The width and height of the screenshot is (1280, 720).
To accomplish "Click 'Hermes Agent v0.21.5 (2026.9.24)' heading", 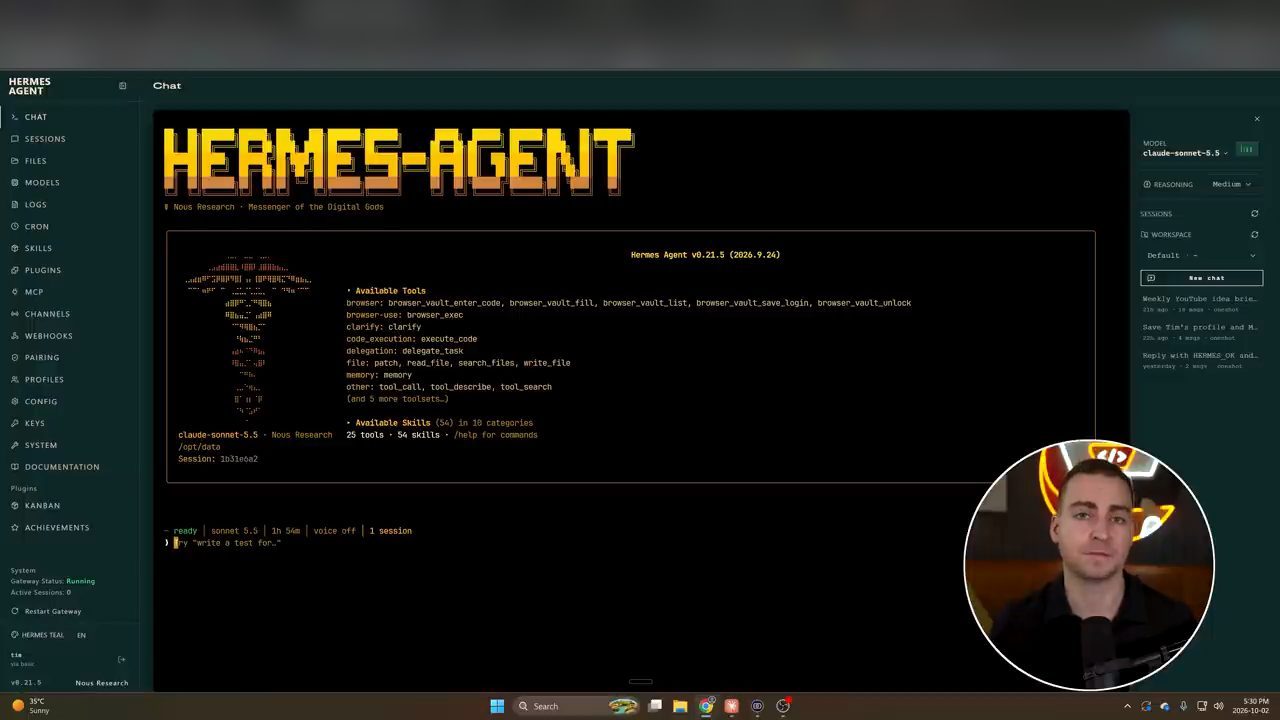I will (705, 255).
